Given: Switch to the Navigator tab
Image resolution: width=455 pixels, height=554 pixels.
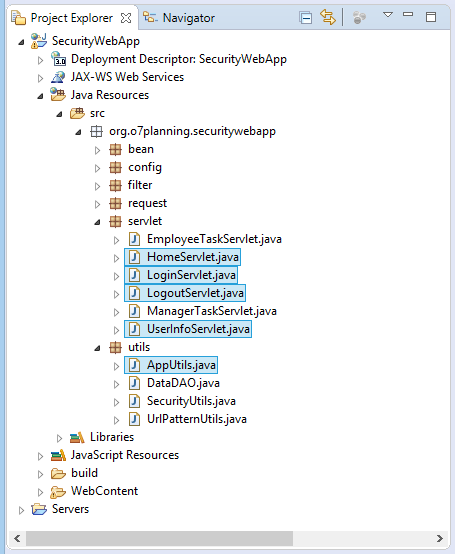Looking at the screenshot, I should [179, 18].
